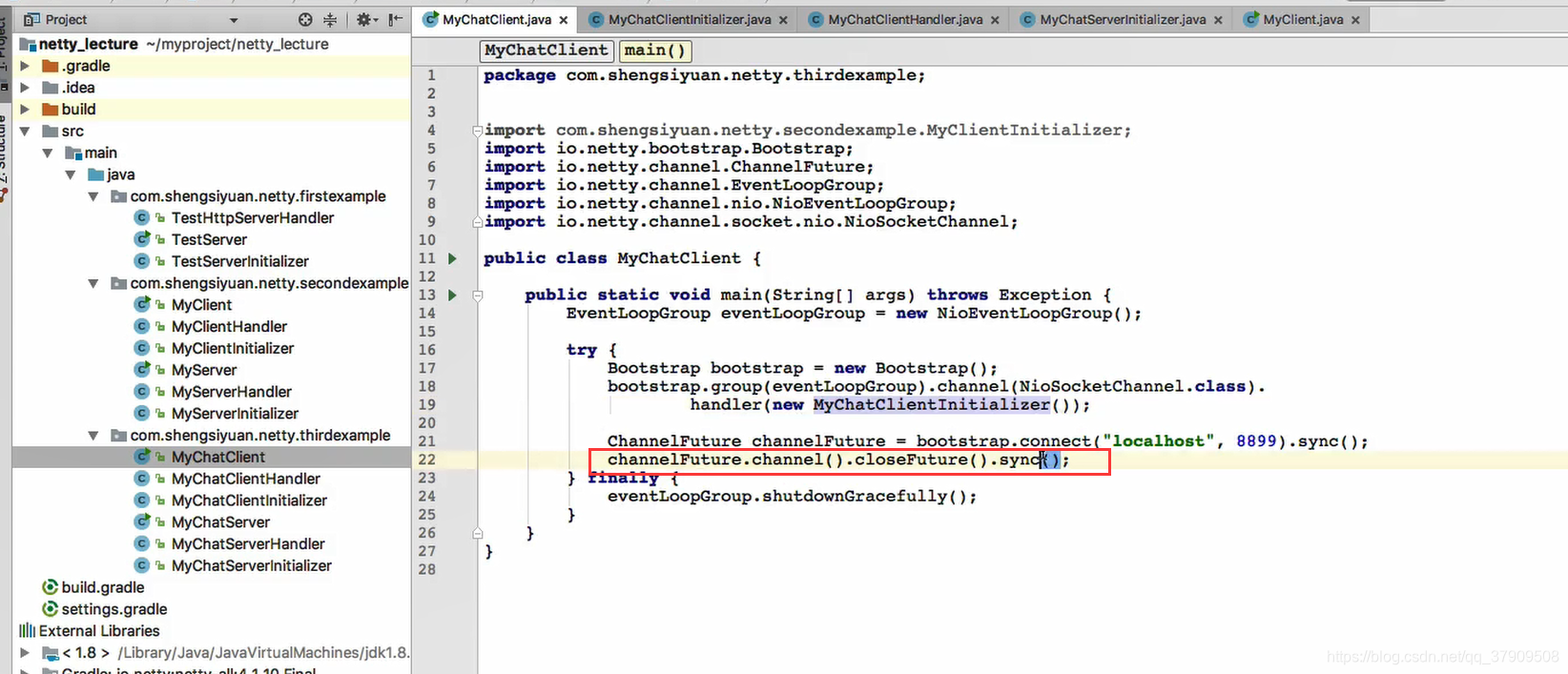The width and height of the screenshot is (1568, 674).
Task: Open MyChatServerInitializer in project tree
Action: point(252,566)
